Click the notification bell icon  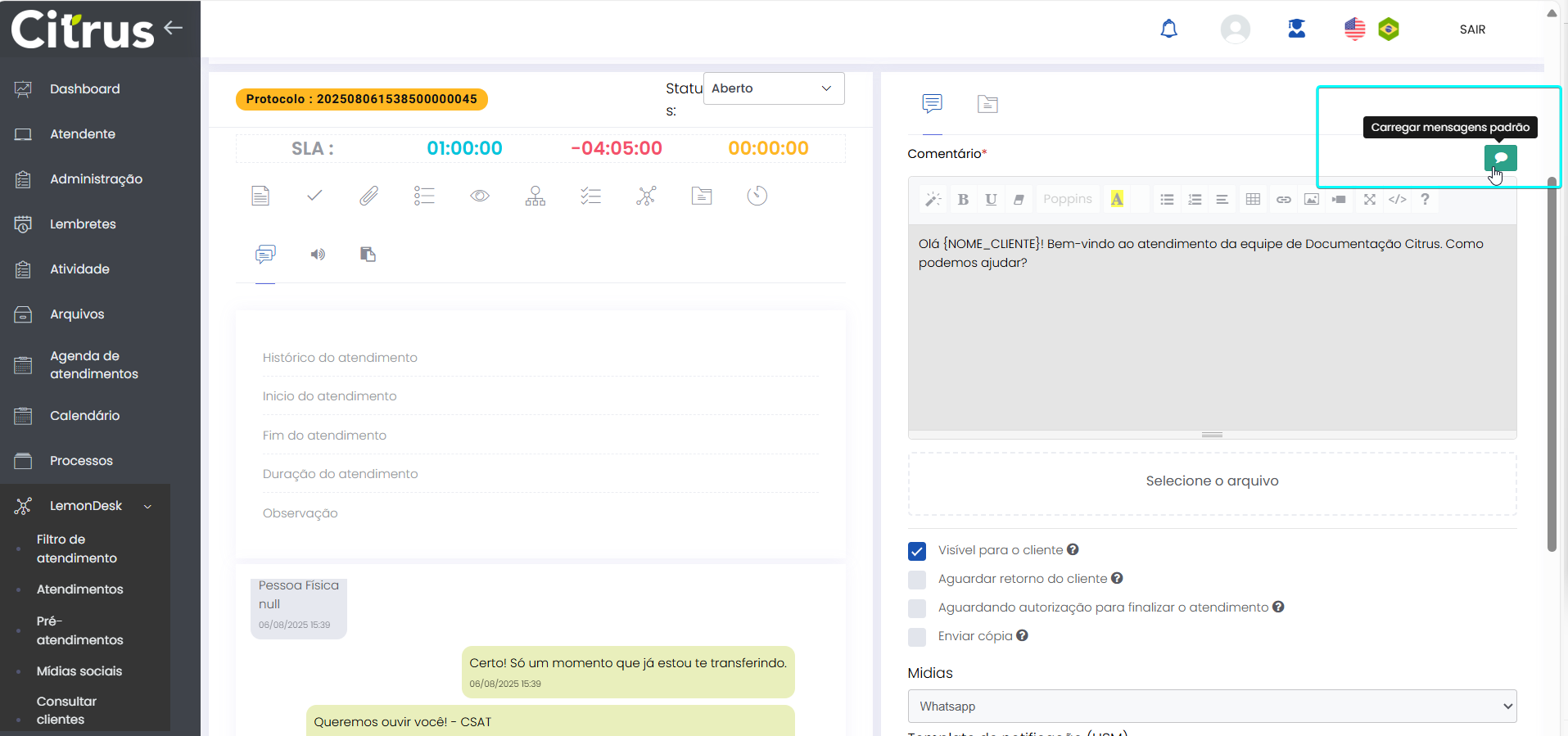(1168, 29)
